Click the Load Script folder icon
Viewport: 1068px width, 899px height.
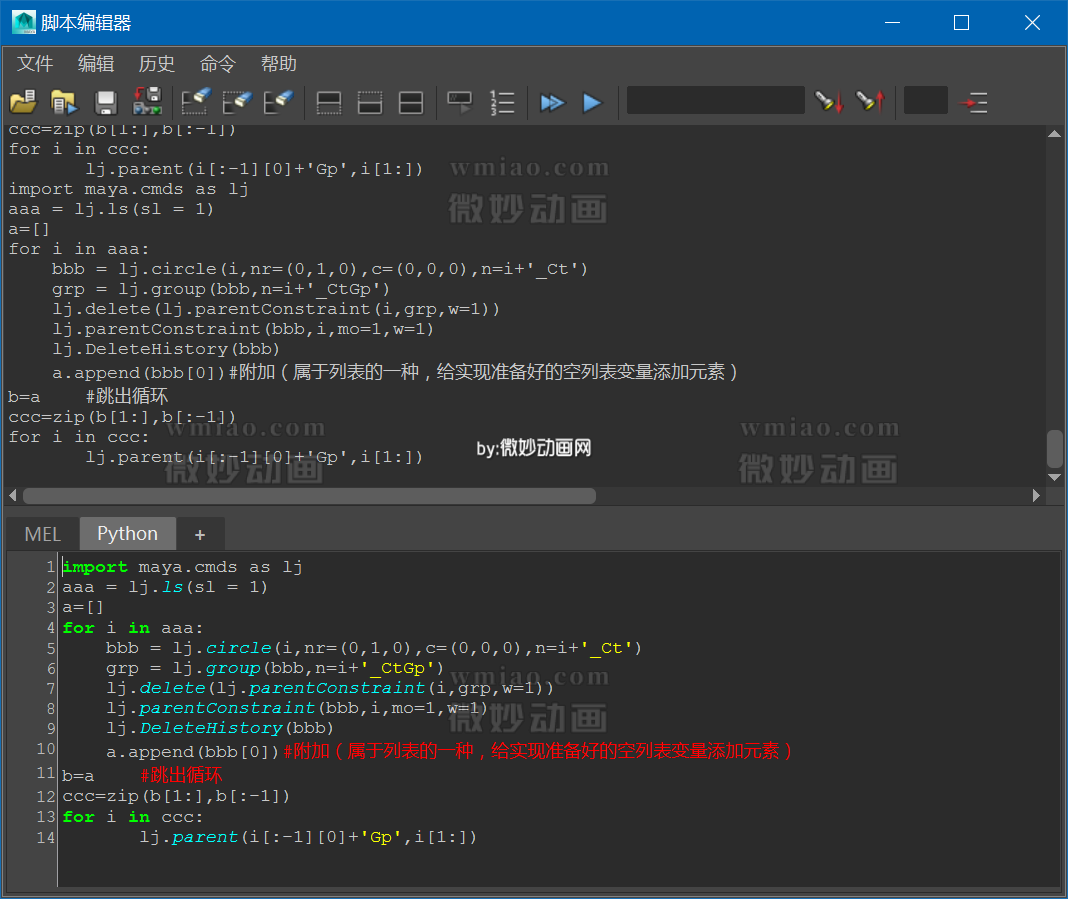point(22,102)
